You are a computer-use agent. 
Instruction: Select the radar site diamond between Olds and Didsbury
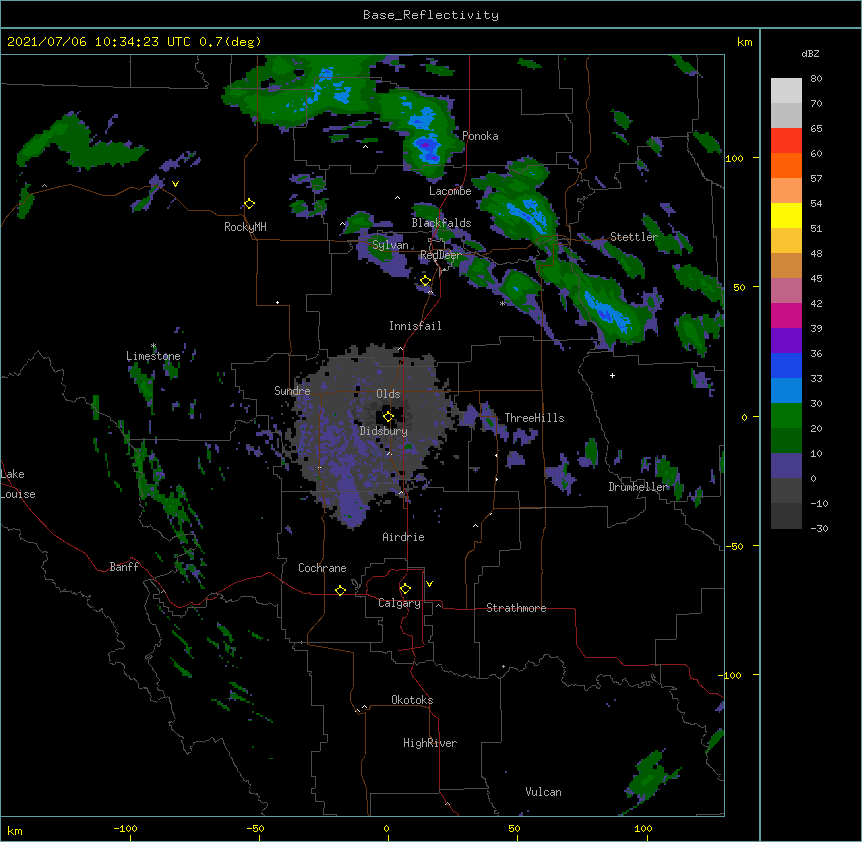tap(388, 416)
